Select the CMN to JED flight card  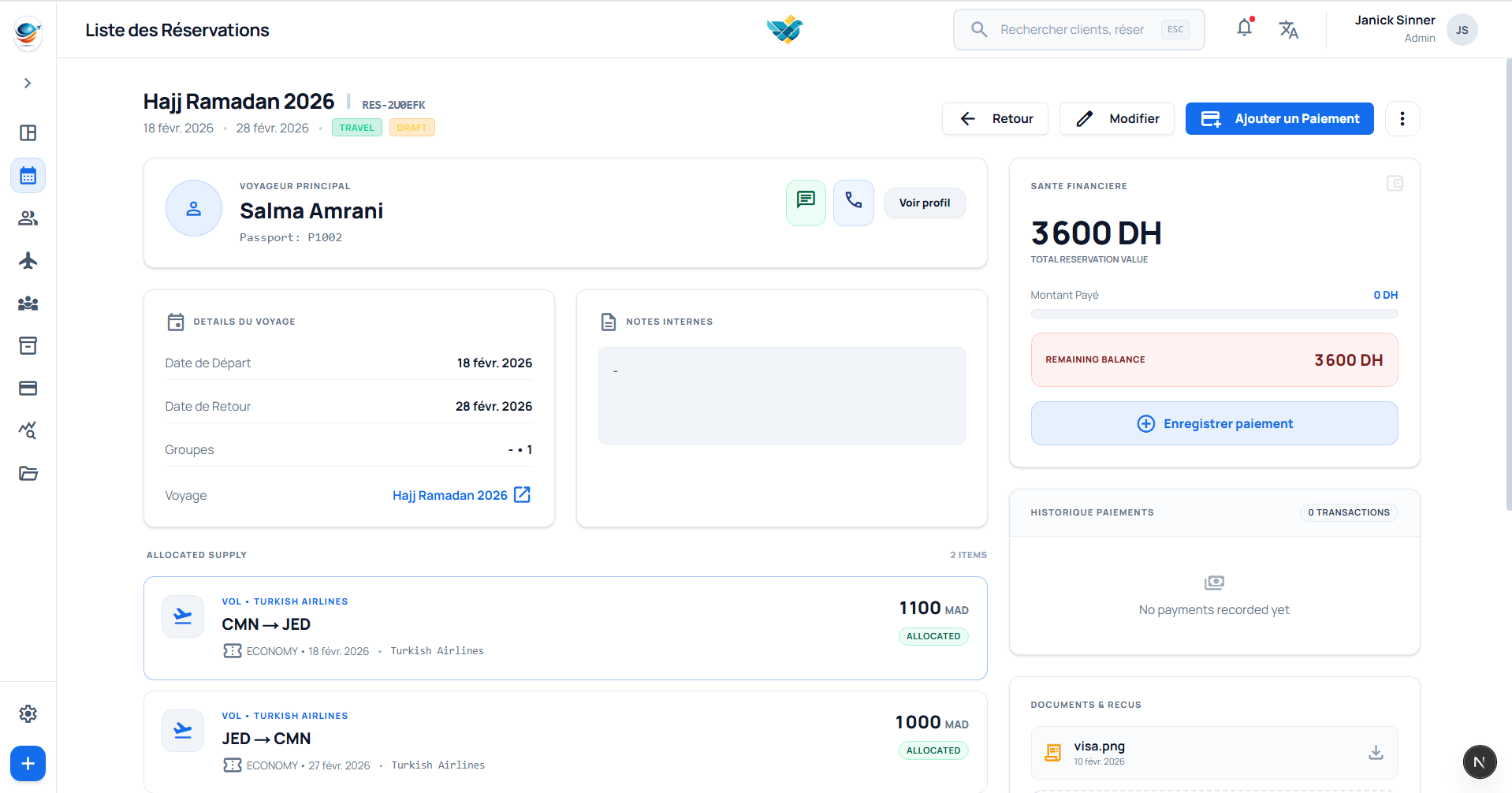click(564, 627)
